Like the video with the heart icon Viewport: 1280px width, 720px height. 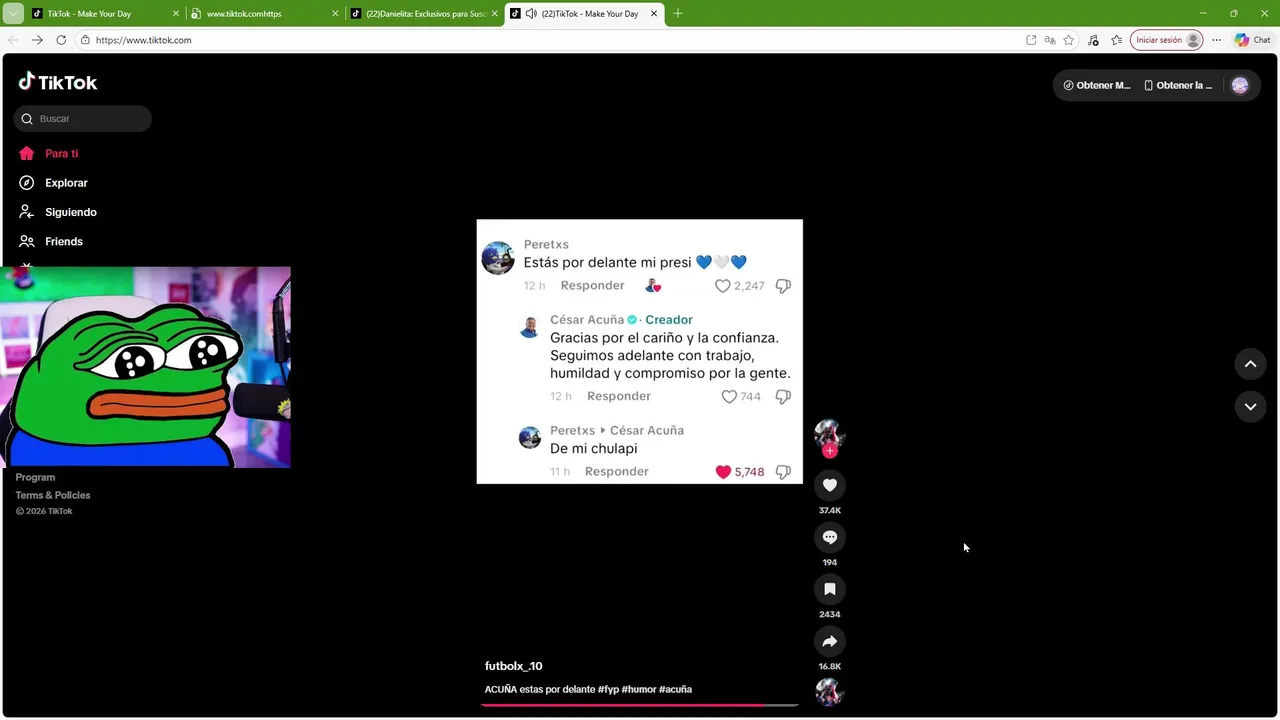point(829,485)
